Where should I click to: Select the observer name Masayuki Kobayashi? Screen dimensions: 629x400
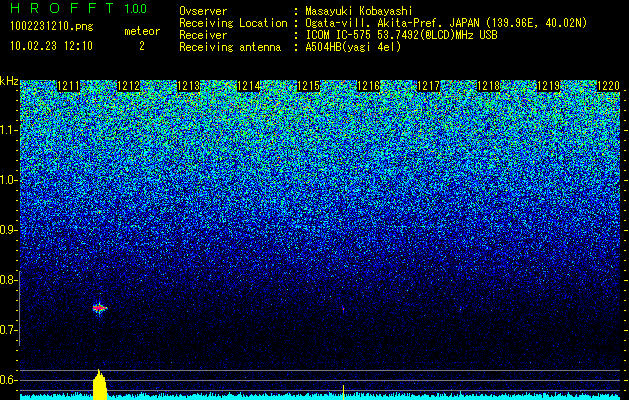[359, 11]
